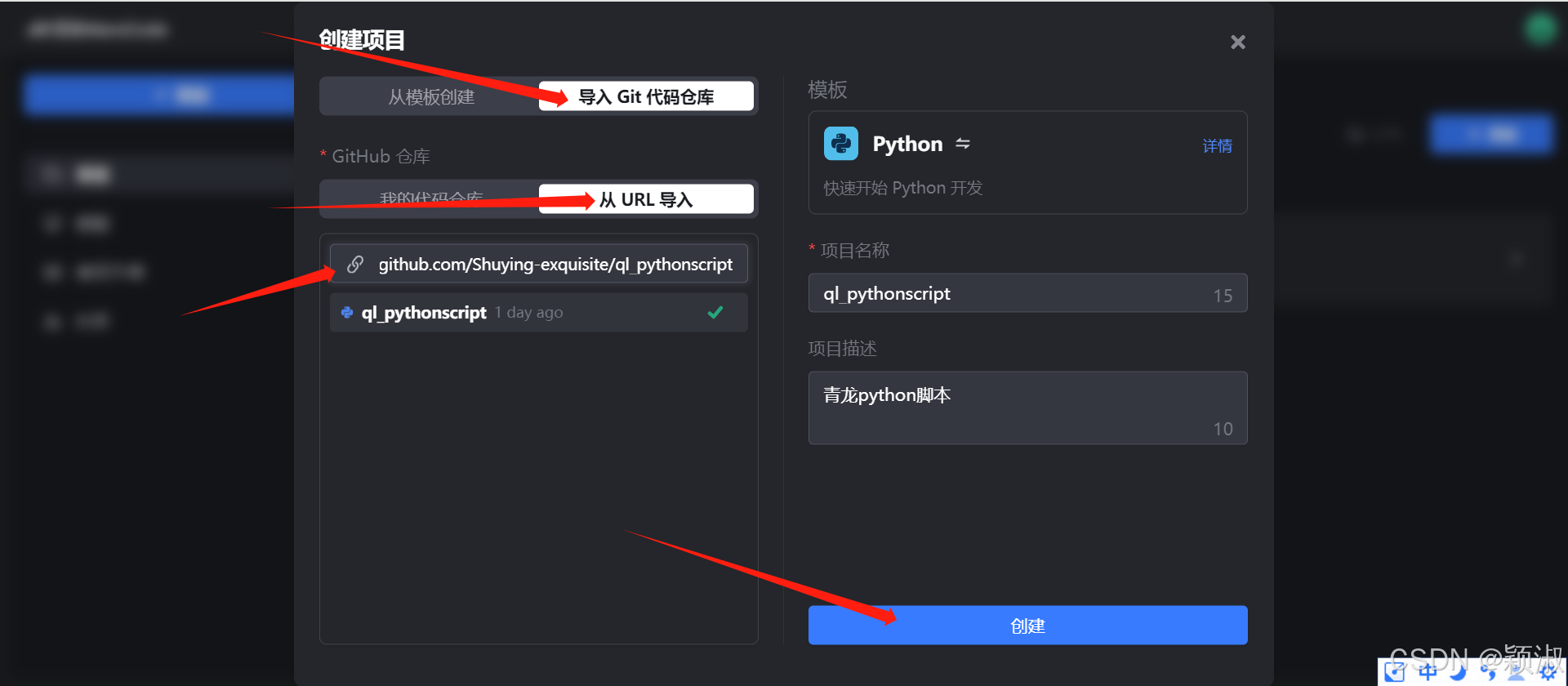This screenshot has height=686, width=1568.
Task: Edit the 项目名称 field
Action: tap(1027, 293)
